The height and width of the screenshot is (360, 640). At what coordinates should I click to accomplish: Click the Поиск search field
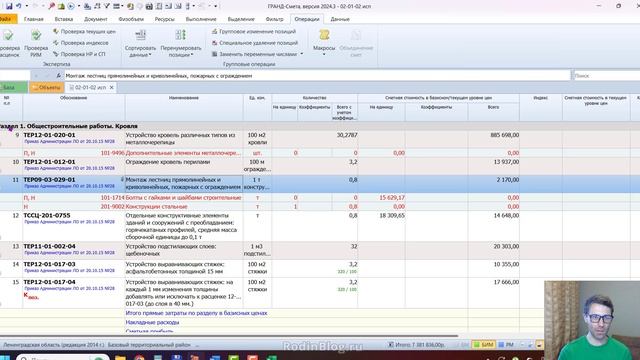(x=607, y=76)
